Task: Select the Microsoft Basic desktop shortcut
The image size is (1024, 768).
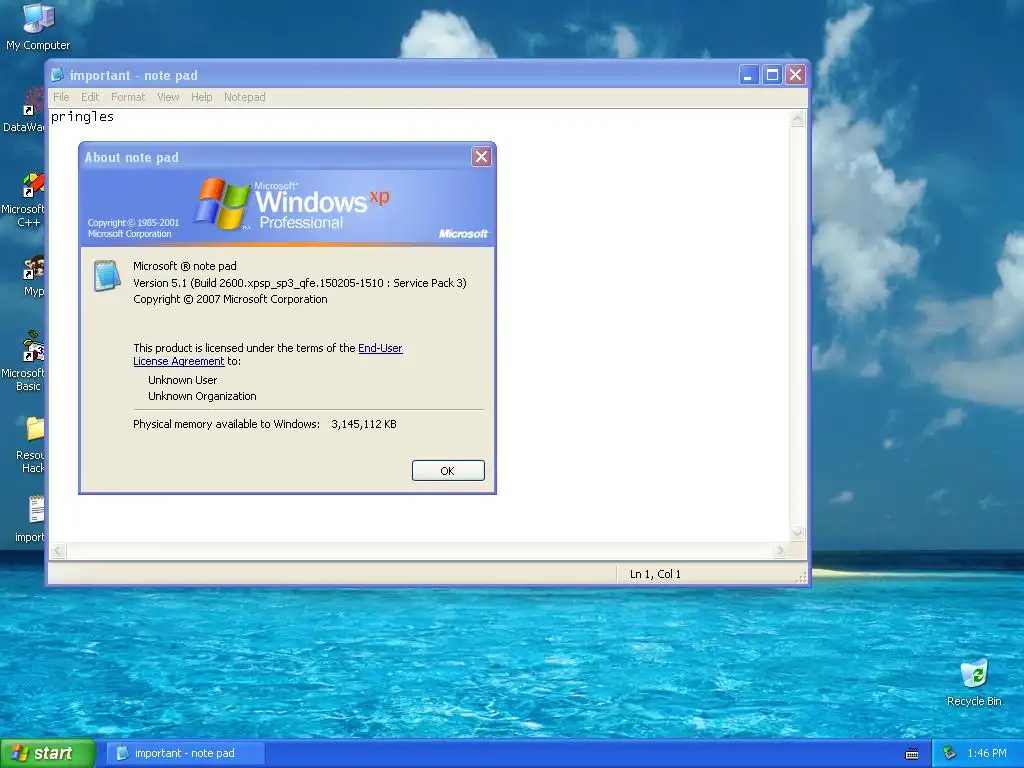Action: point(24,362)
